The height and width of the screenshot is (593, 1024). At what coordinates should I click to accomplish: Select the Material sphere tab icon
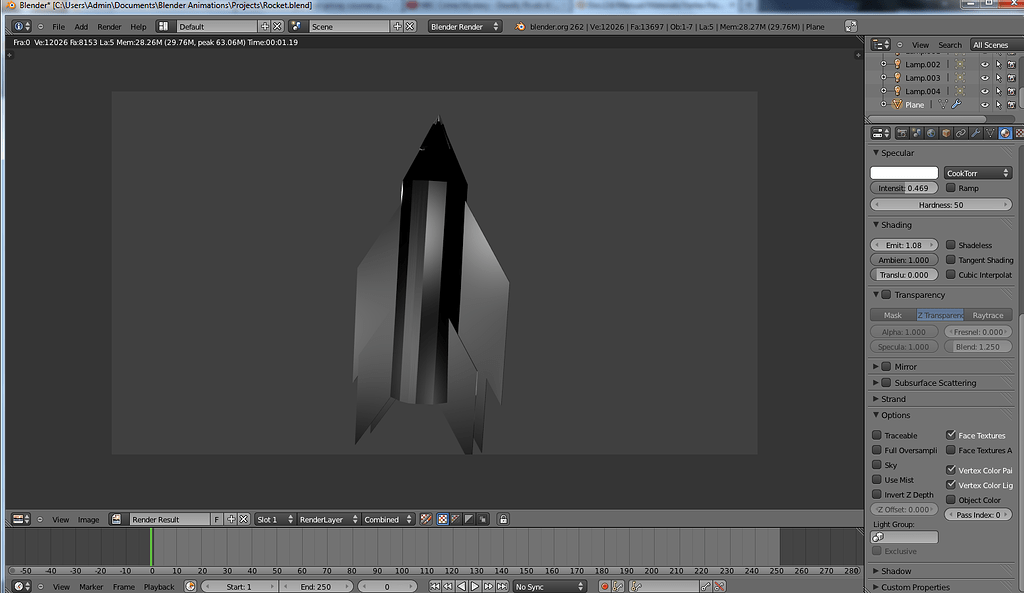[x=1005, y=133]
